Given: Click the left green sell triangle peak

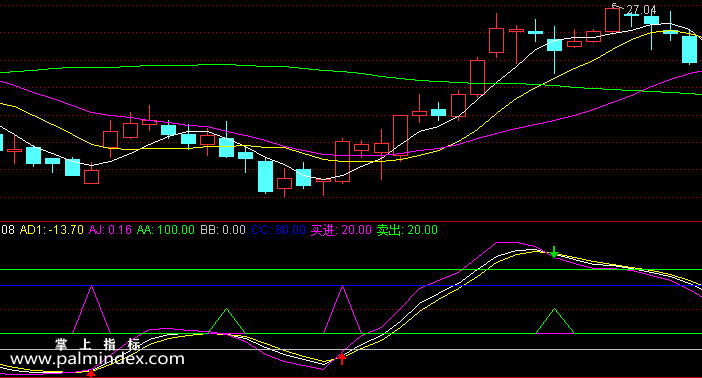Looking at the screenshot, I should pos(227,309).
